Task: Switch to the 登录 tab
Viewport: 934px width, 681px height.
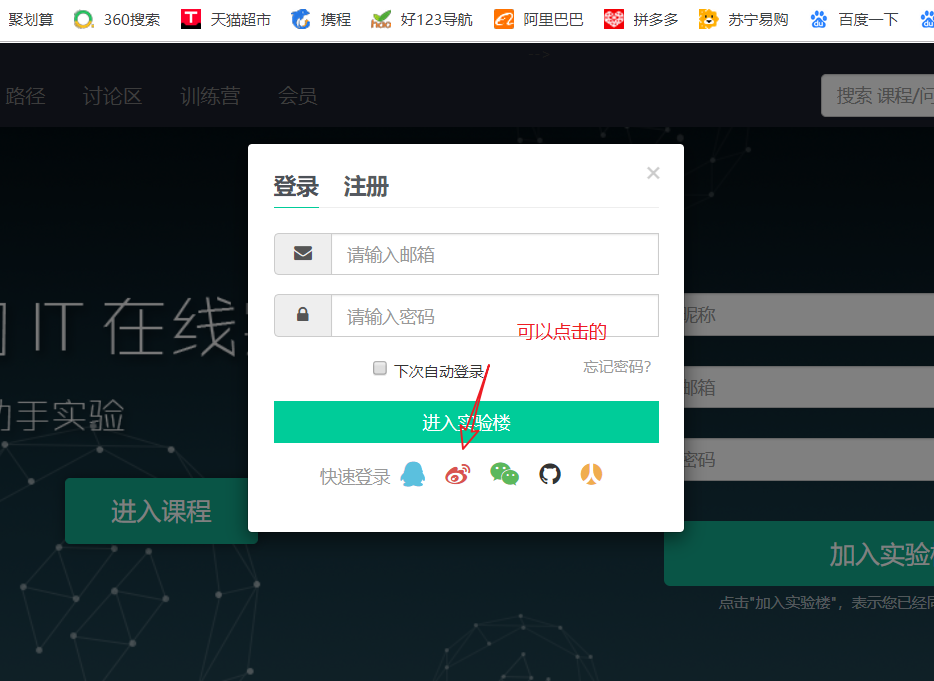Action: pos(296,186)
